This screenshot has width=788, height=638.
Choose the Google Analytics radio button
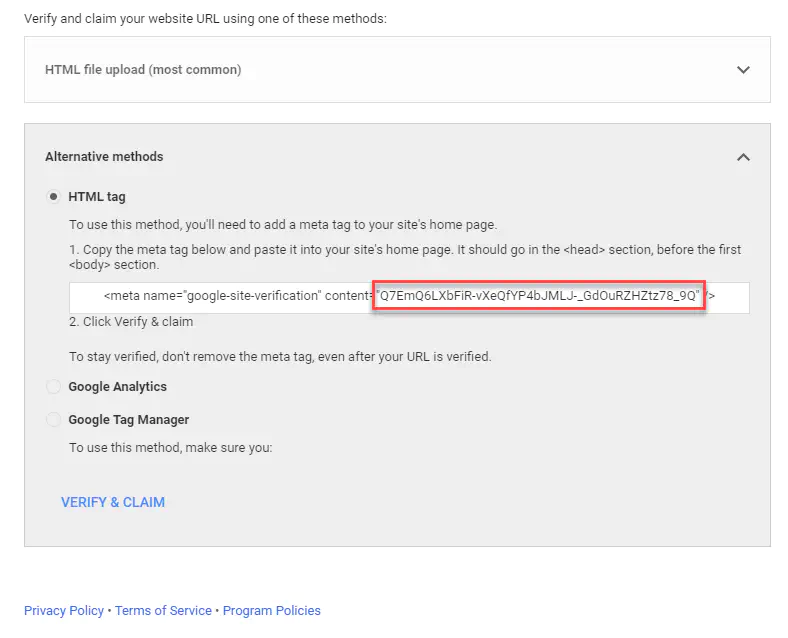click(x=54, y=387)
